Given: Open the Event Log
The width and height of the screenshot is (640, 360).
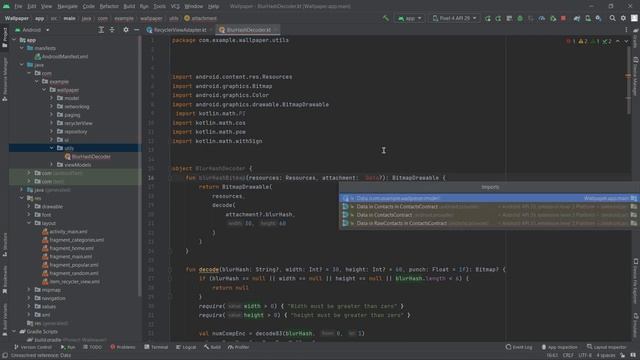Looking at the screenshot, I should tap(519, 347).
